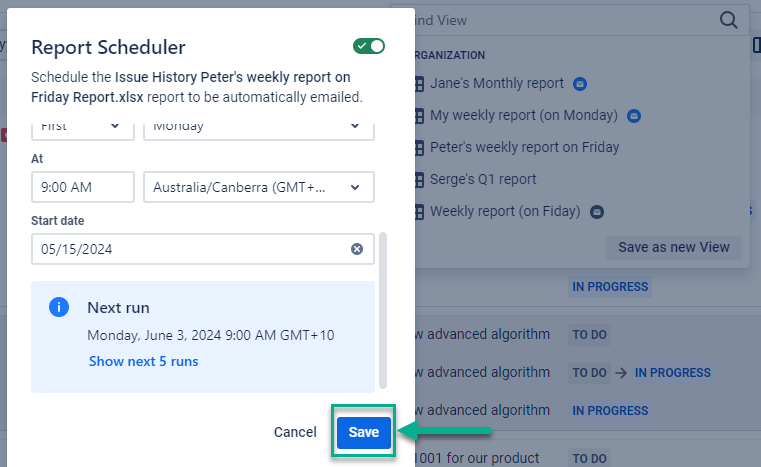Click the mail icon beside Weekly report (on Fiday)
This screenshot has width=761, height=467.
point(597,212)
